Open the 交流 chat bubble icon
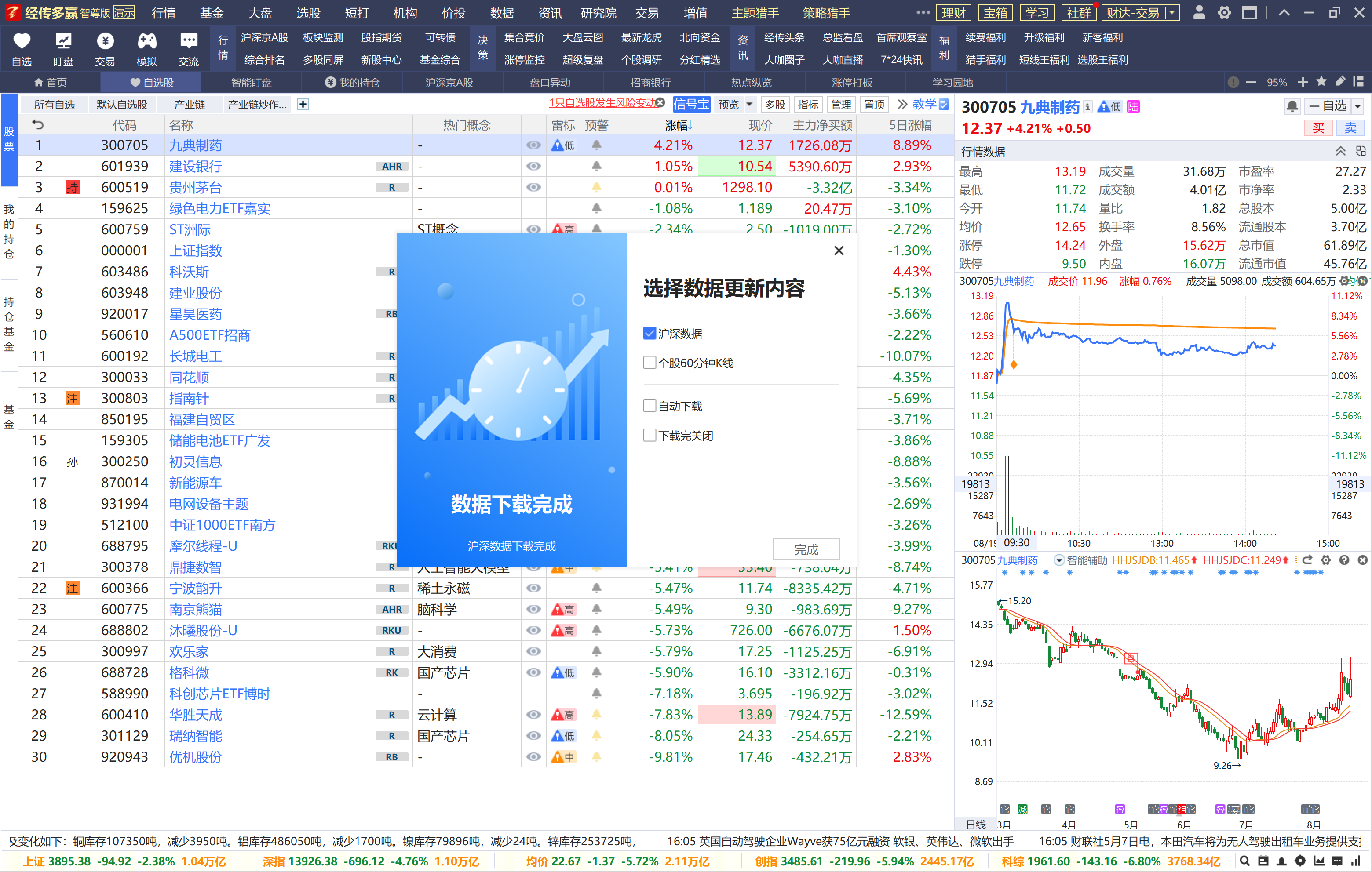The height and width of the screenshot is (872, 1372). 189,41
